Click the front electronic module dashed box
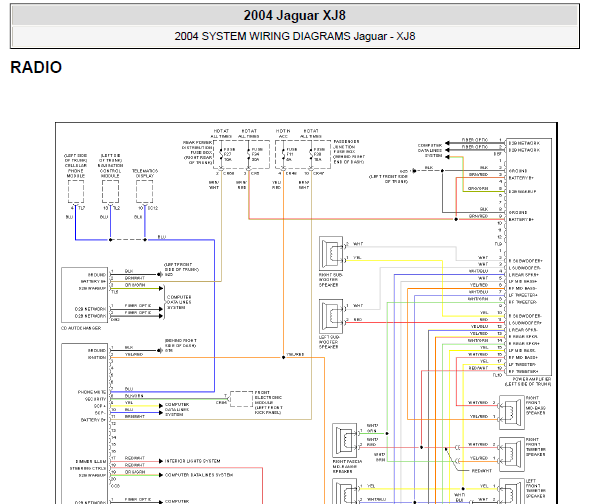Screen dimensions: 599x504 (241, 399)
